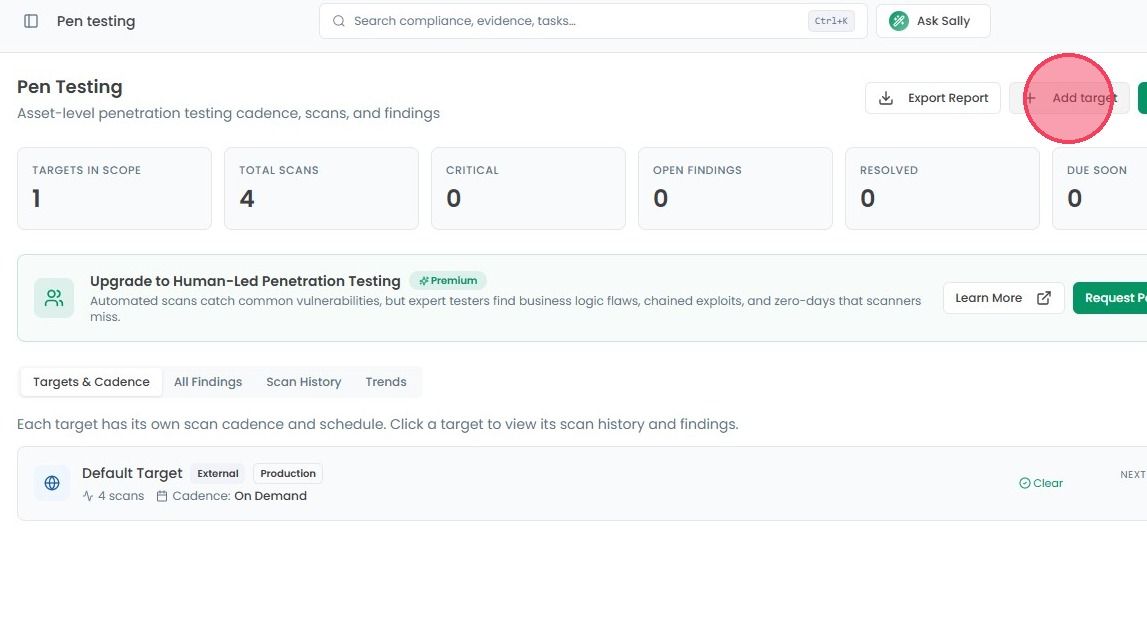Click the Clear status checkmark icon

coord(1025,483)
